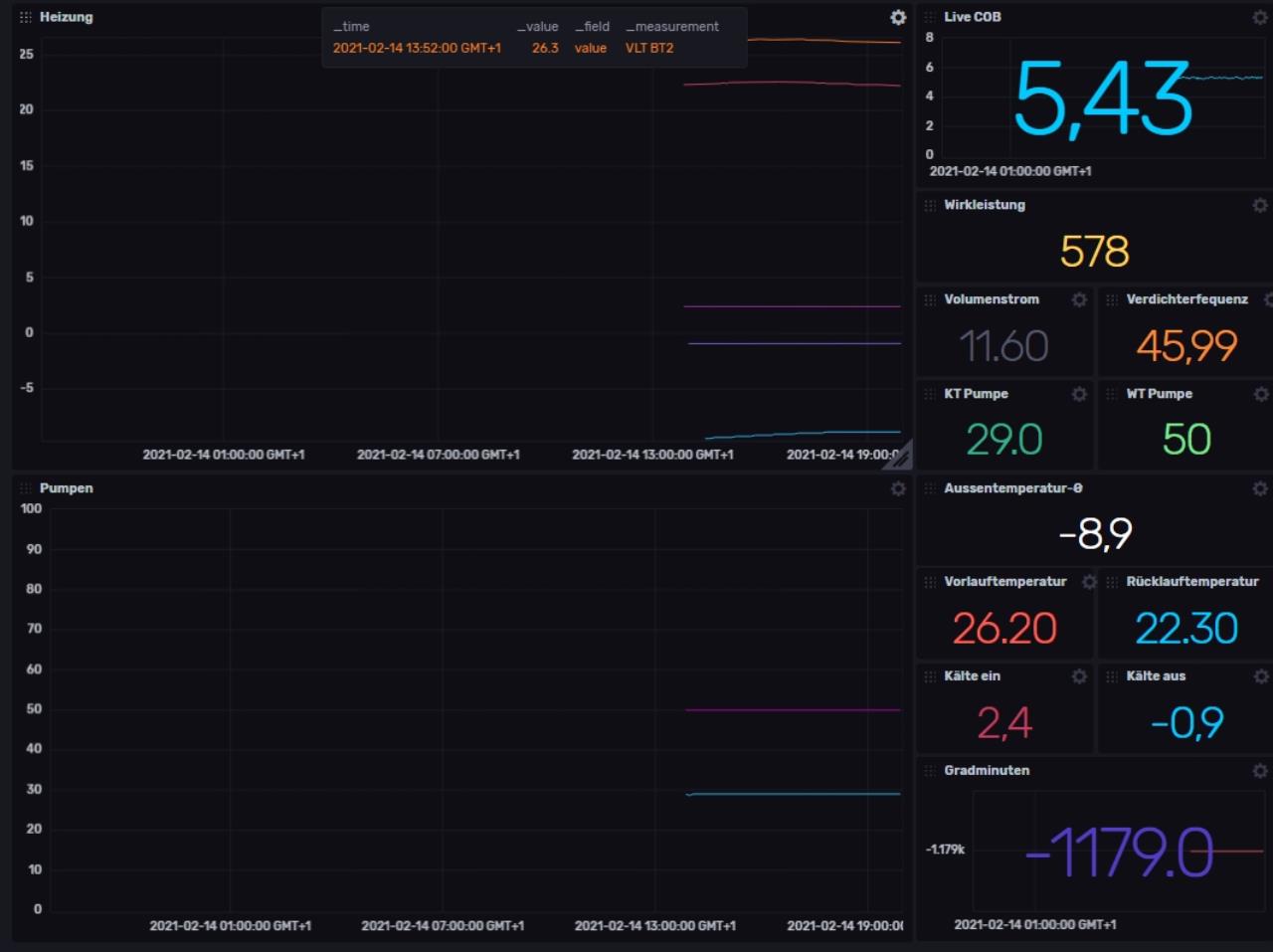This screenshot has height=952, width=1273.
Task: Click the KT Pumpe value 29.0
Action: tap(1004, 440)
